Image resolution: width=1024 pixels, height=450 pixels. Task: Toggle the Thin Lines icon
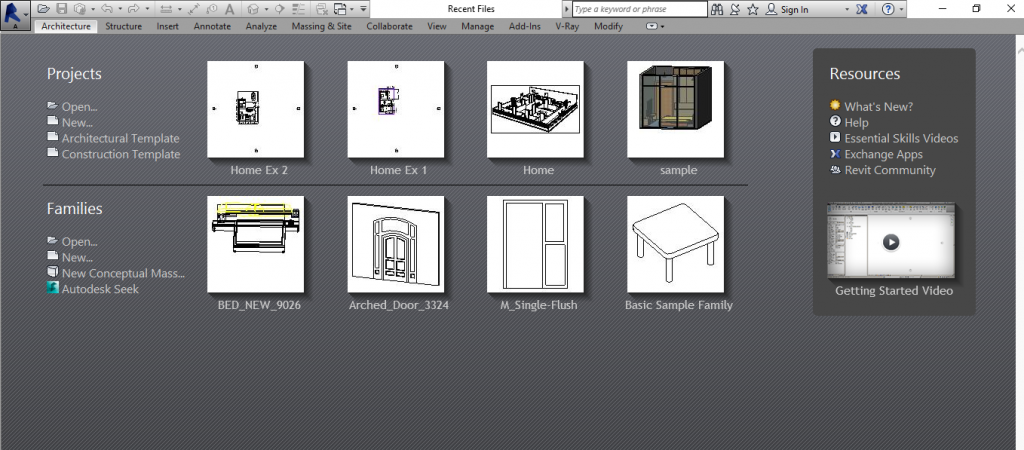coord(298,9)
